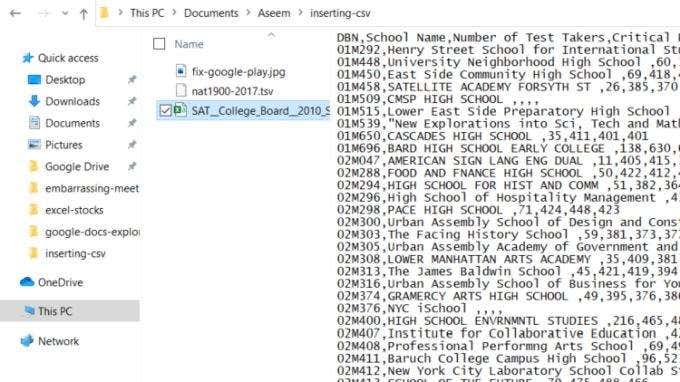Click the Excel icon of SAT_College_Board file

[x=180, y=110]
